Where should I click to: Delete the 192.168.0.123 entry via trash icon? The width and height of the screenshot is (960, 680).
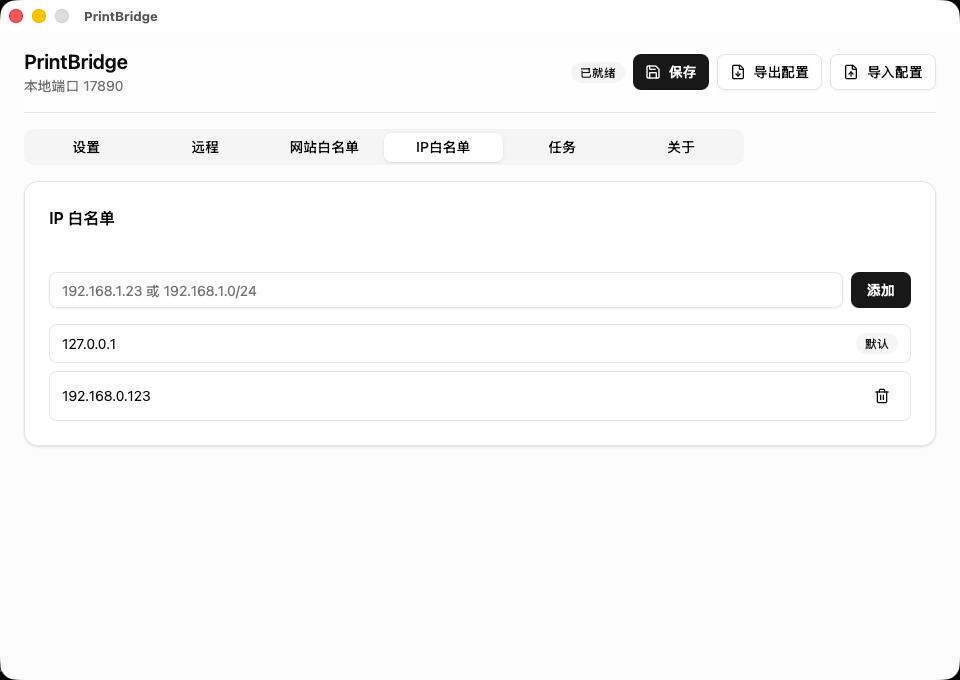click(881, 396)
